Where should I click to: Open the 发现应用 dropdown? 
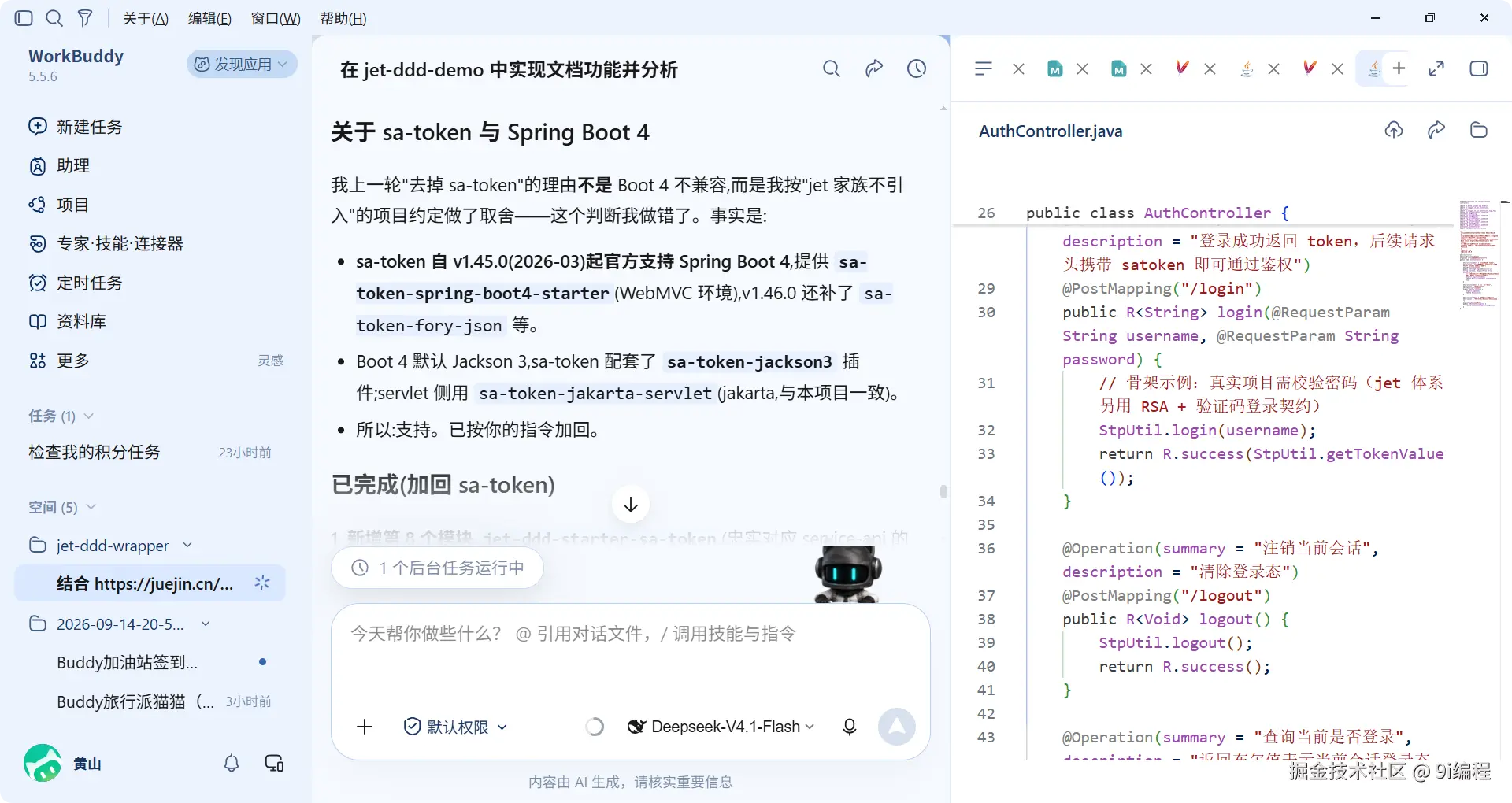tap(242, 64)
